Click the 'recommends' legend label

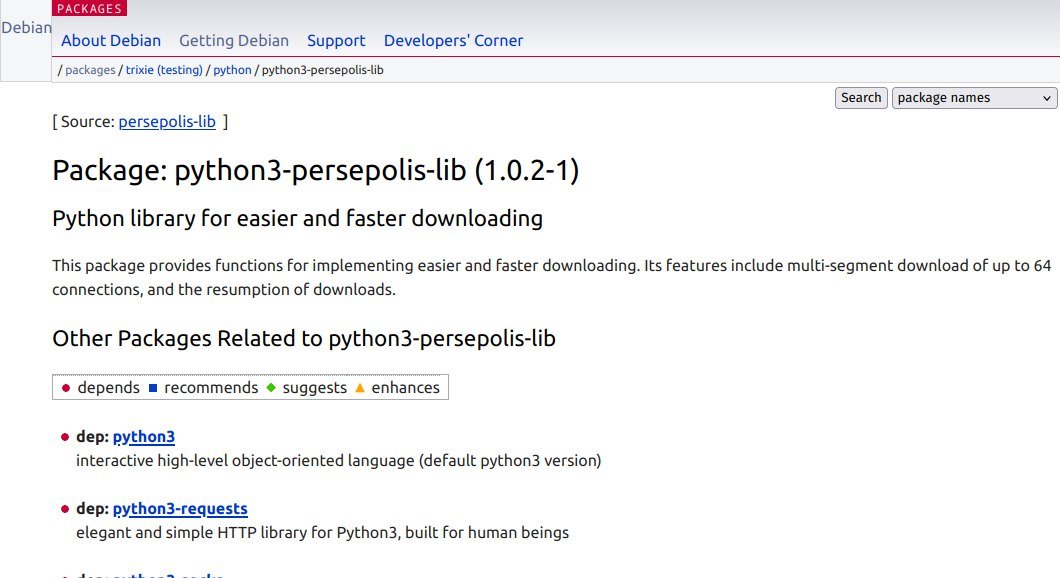pyautogui.click(x=211, y=387)
